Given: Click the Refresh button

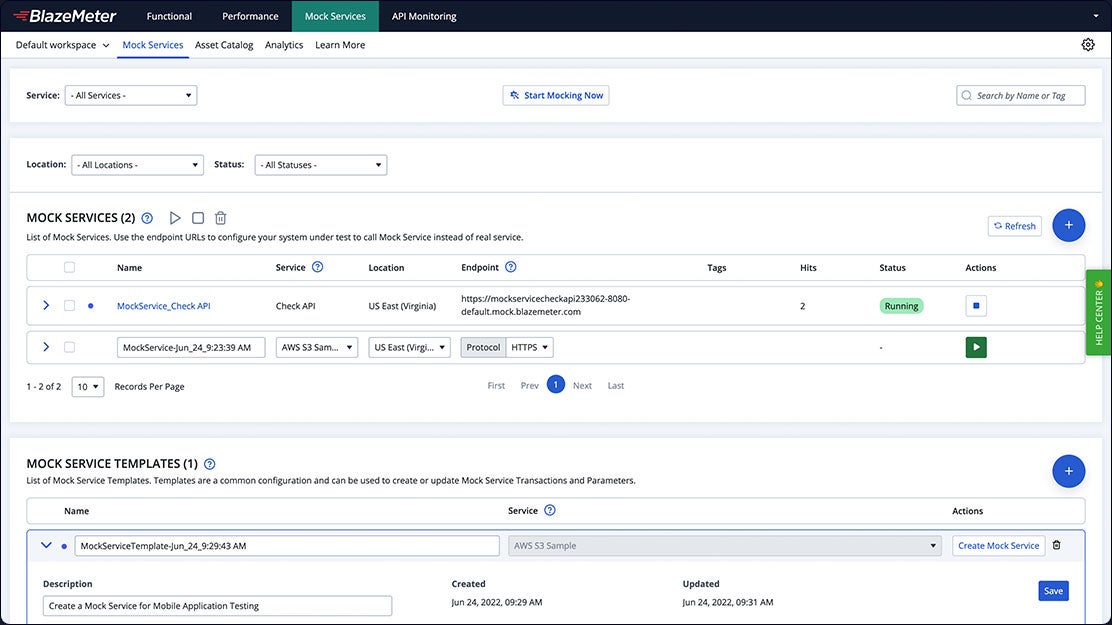Looking at the screenshot, I should 1014,226.
